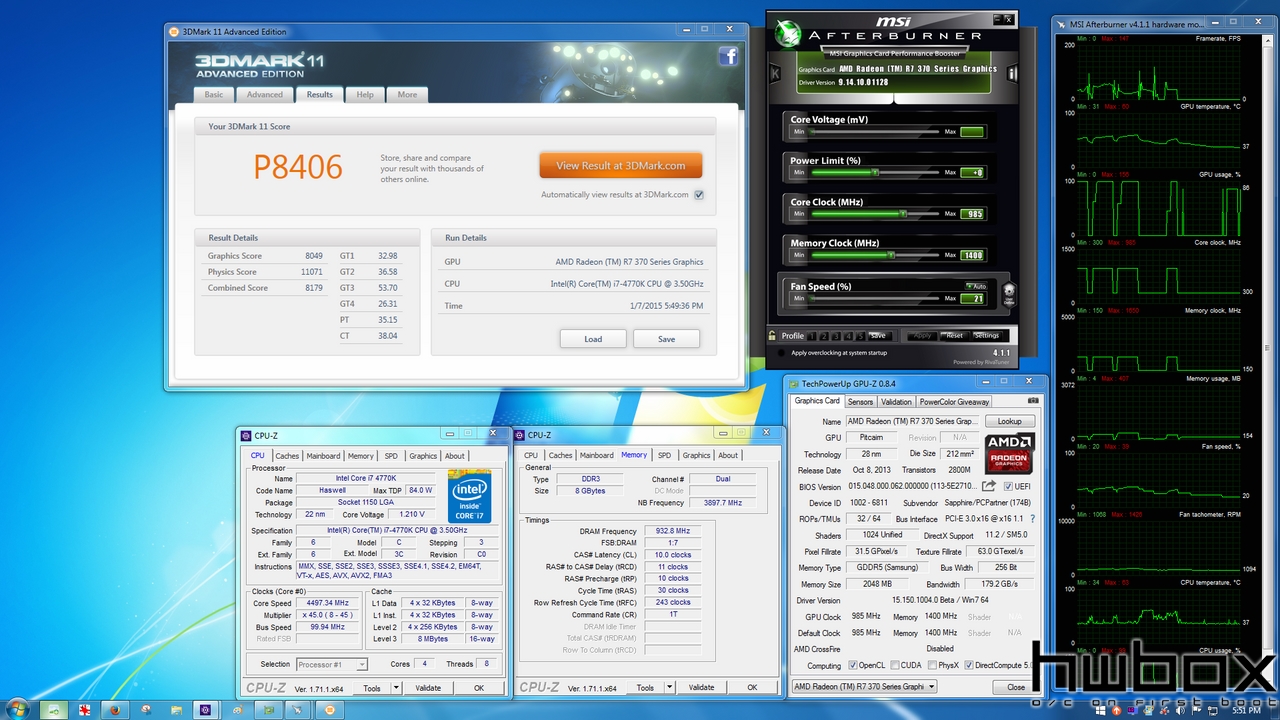Click the Memory Clock slider in Afterburner
1280x720 pixels.
coord(873,255)
